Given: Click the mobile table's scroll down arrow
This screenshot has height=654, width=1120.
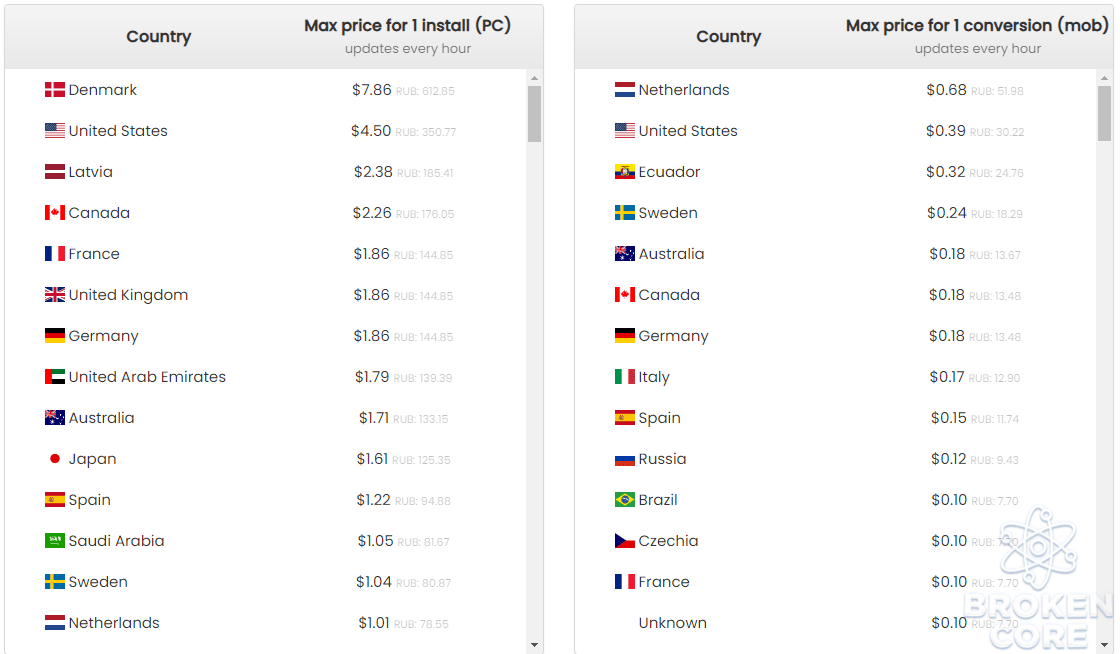Looking at the screenshot, I should 1104,645.
